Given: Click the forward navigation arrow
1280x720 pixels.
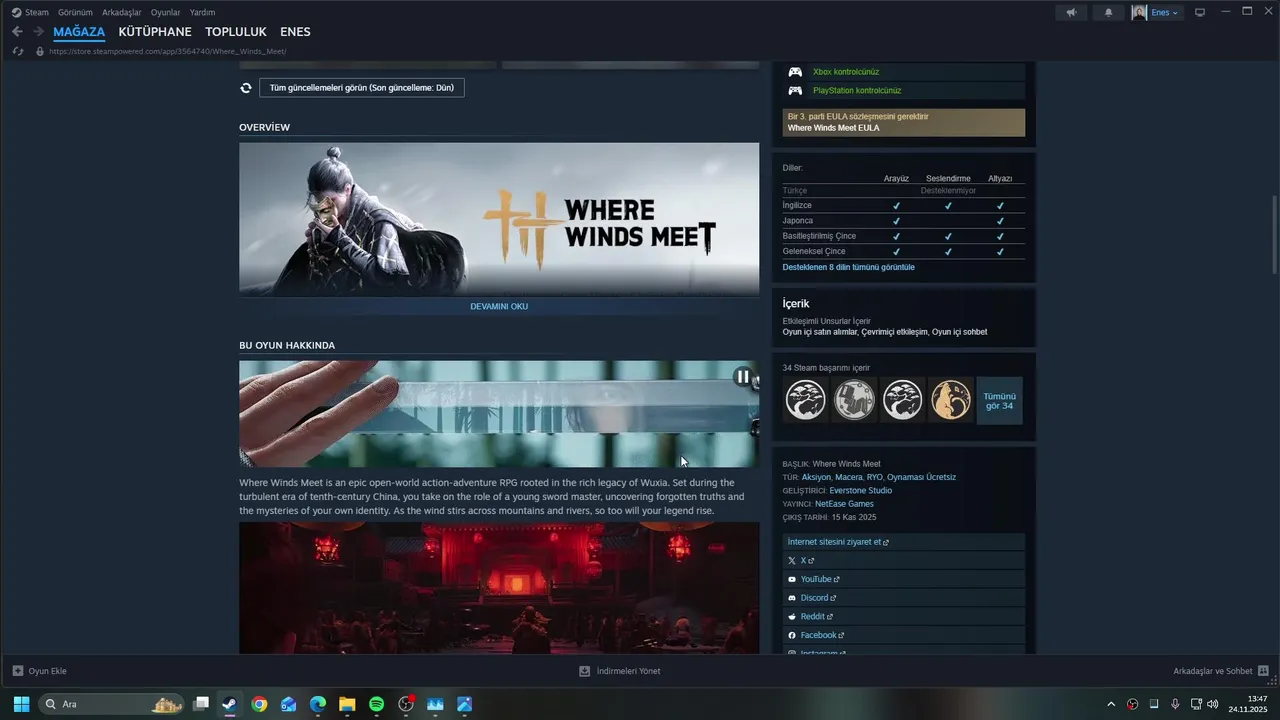Looking at the screenshot, I should 38,32.
